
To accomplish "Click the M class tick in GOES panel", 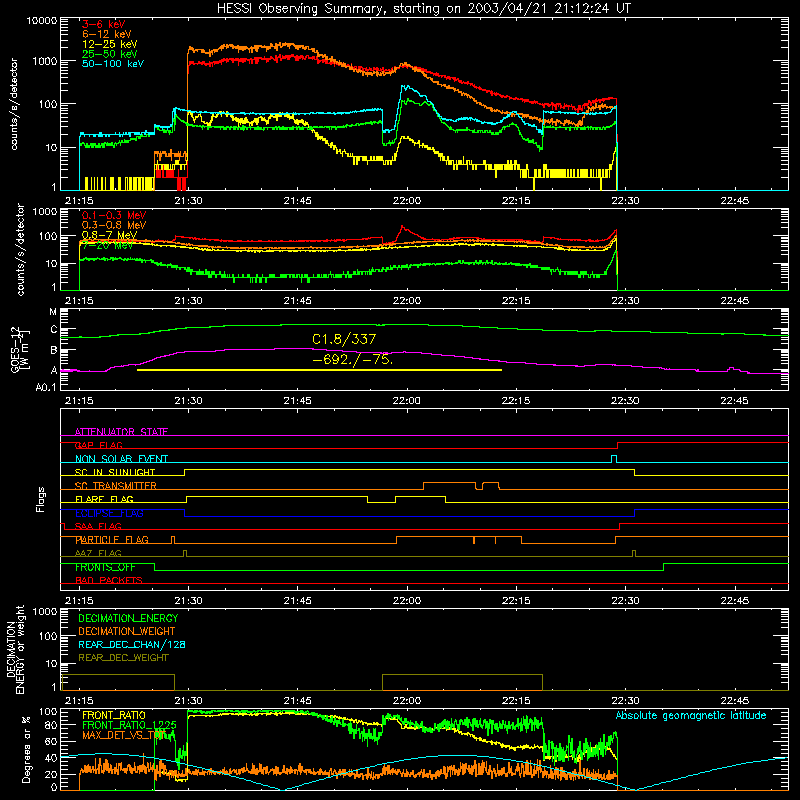I will tap(53, 312).
